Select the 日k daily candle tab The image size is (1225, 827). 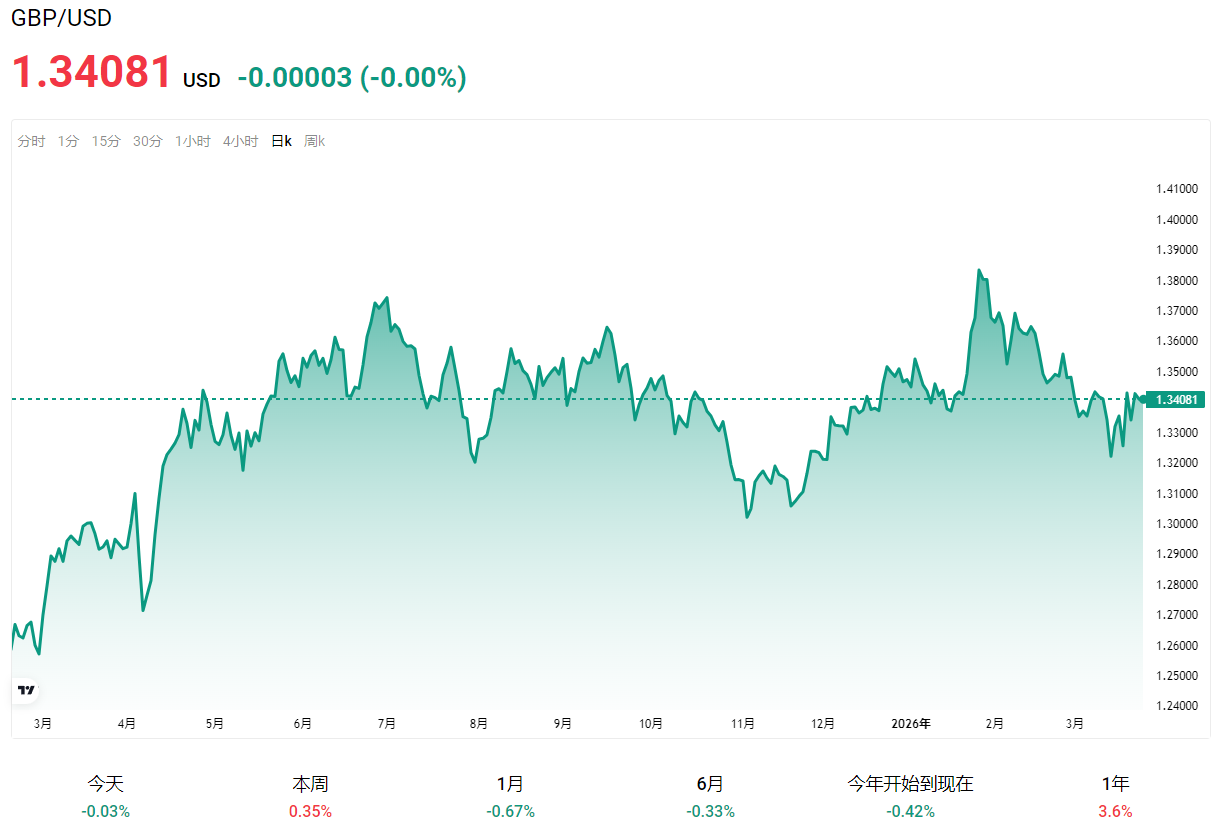pos(281,141)
